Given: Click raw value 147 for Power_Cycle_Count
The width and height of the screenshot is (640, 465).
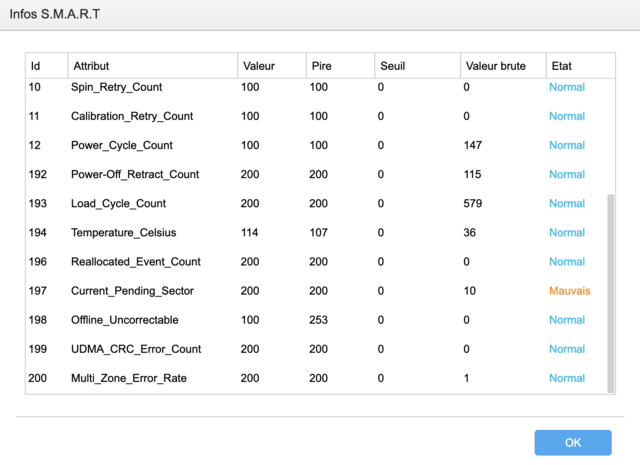Looking at the screenshot, I should pyautogui.click(x=473, y=145).
